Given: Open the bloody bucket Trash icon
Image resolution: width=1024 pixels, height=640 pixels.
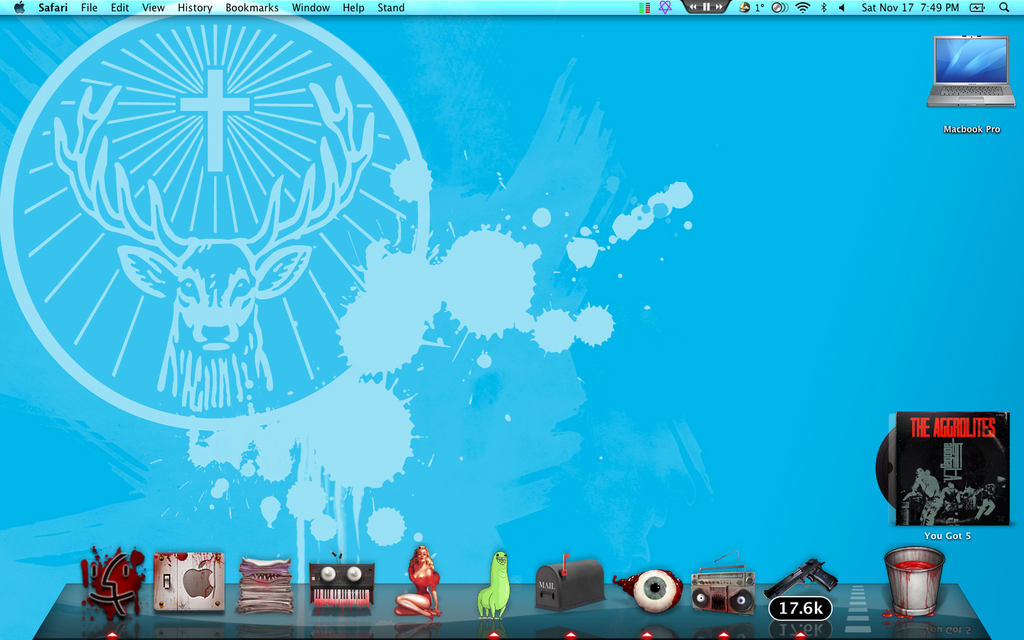Looking at the screenshot, I should pos(913,582).
